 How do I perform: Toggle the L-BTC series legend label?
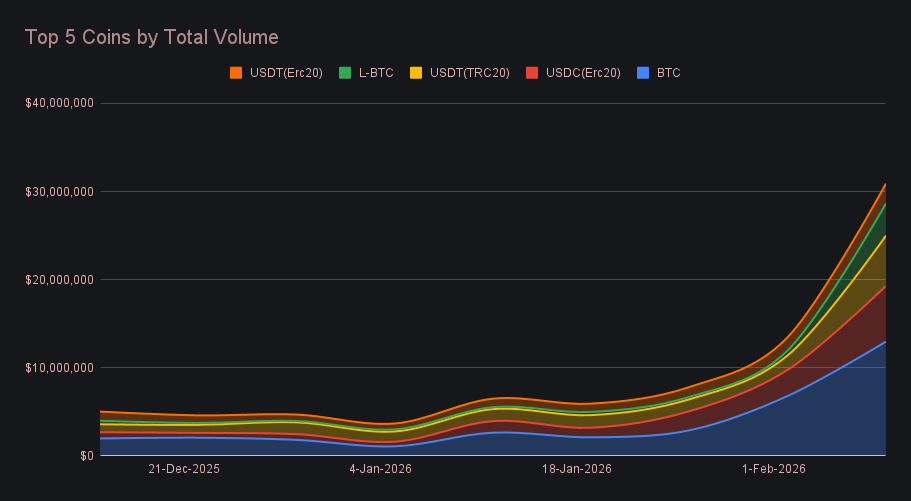tap(377, 73)
